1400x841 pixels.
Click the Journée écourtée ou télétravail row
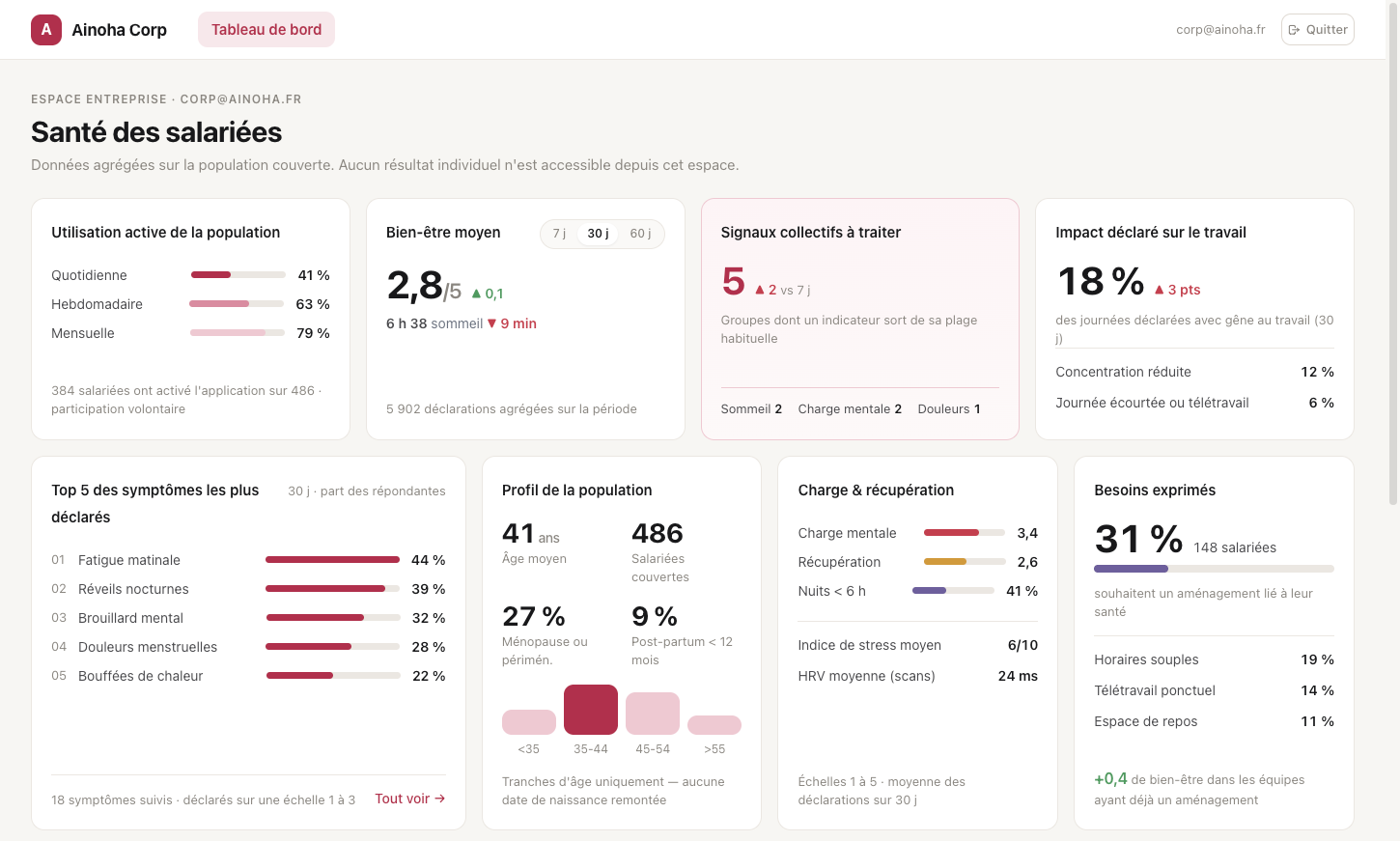1194,403
